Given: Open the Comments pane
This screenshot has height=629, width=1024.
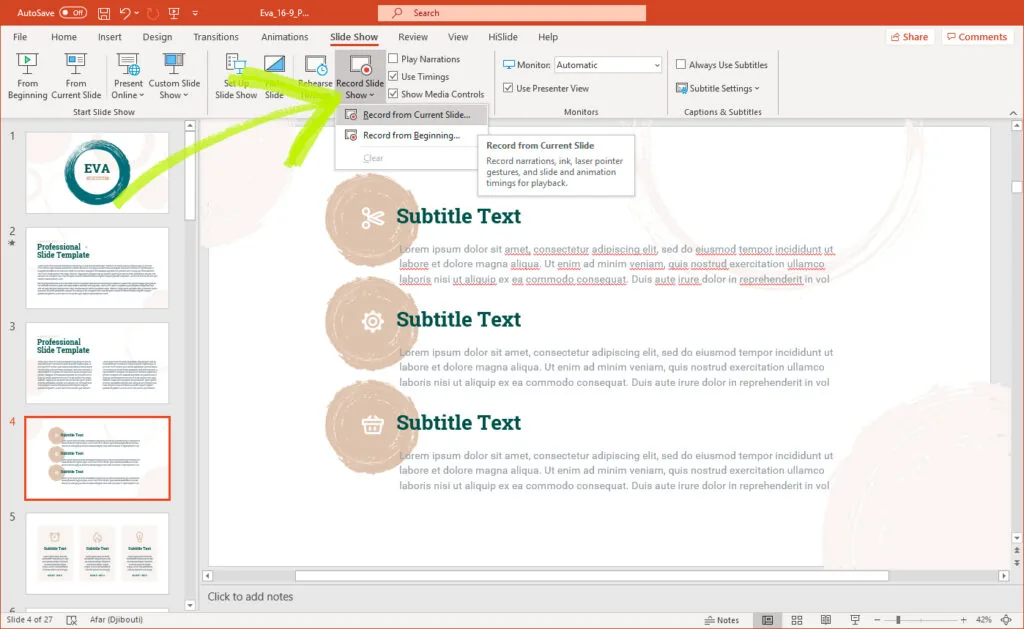Looking at the screenshot, I should coord(977,37).
